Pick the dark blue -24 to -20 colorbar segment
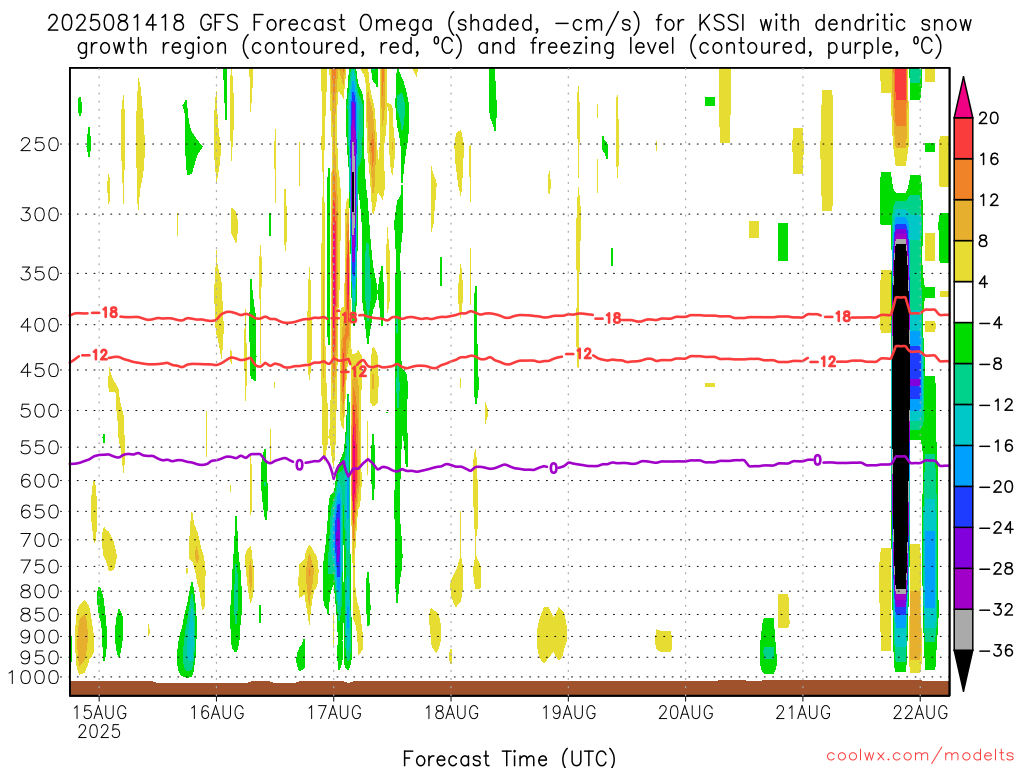The width and height of the screenshot is (1024, 768). 963,507
